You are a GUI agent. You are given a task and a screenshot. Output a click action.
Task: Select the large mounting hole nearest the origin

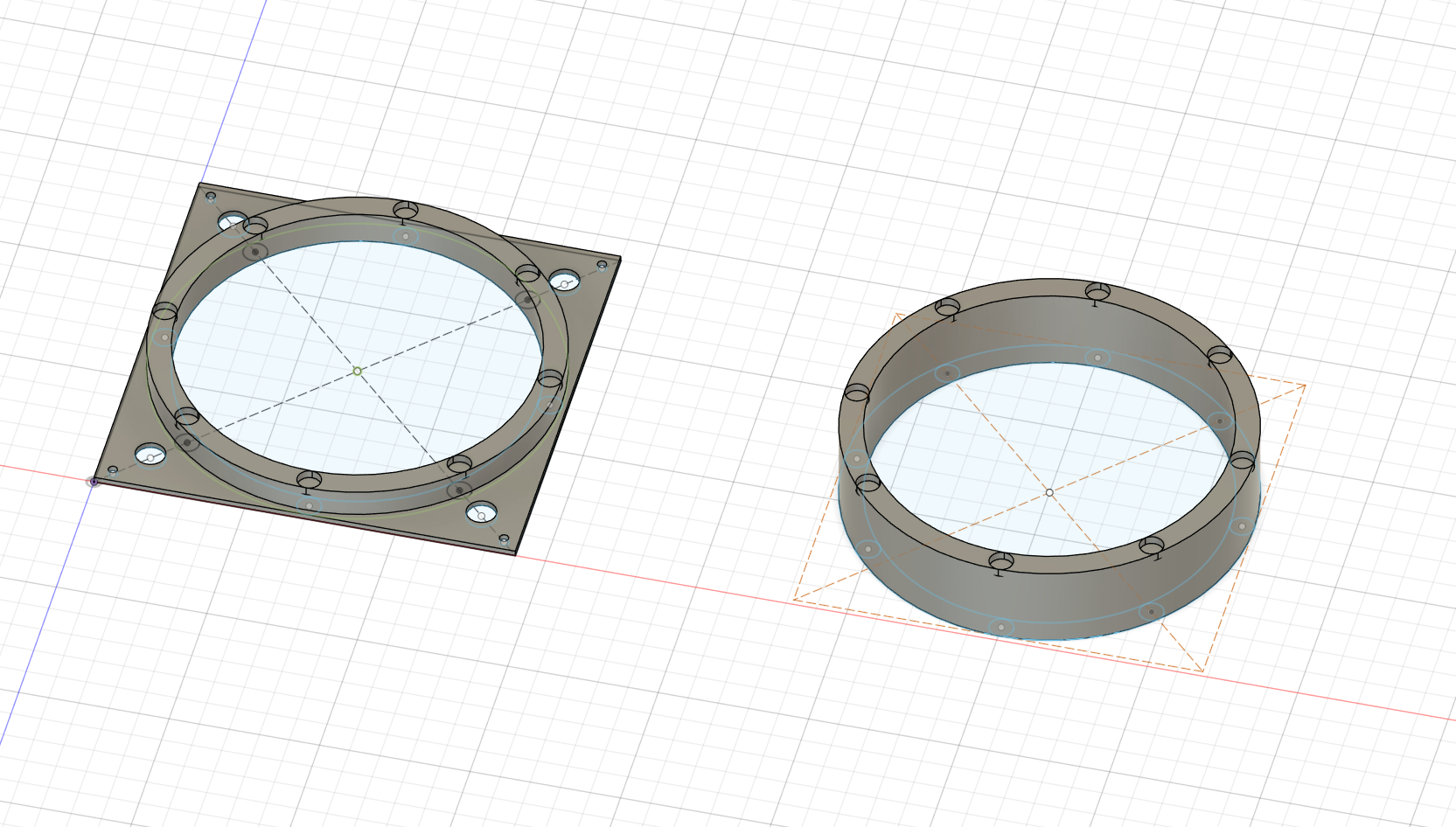pyautogui.click(x=150, y=455)
